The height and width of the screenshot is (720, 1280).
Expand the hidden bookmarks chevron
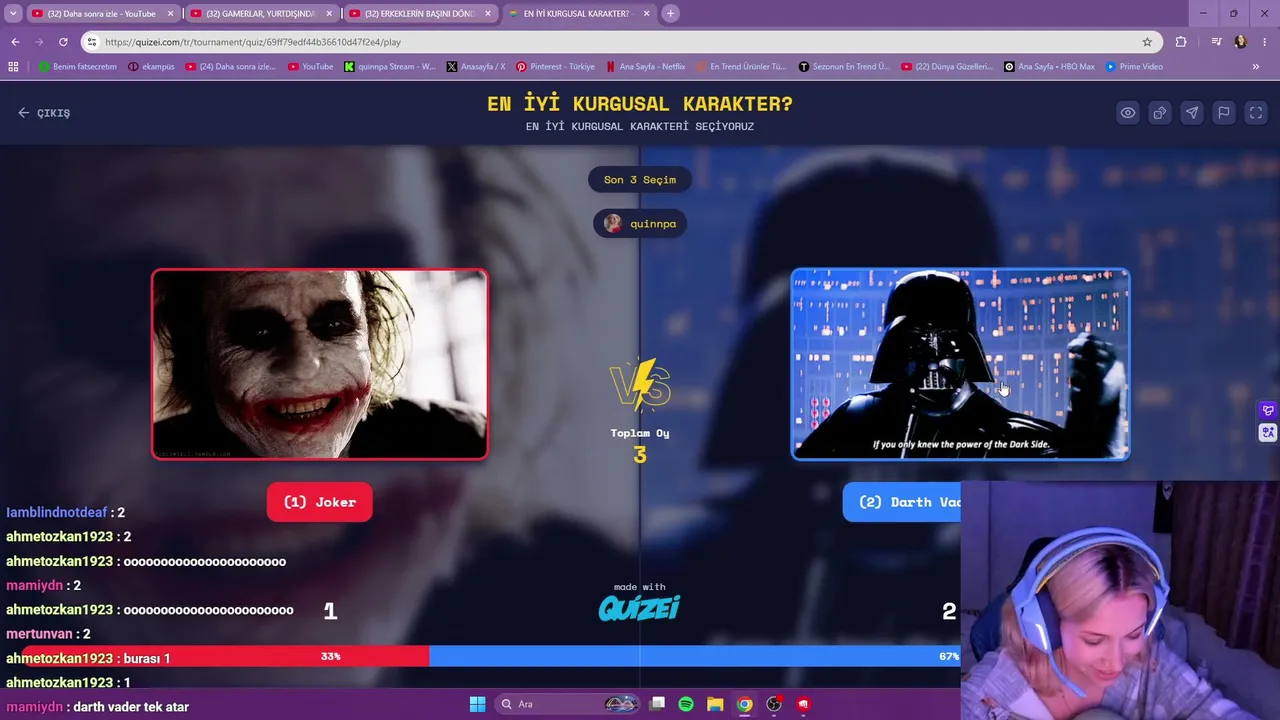(1256, 67)
